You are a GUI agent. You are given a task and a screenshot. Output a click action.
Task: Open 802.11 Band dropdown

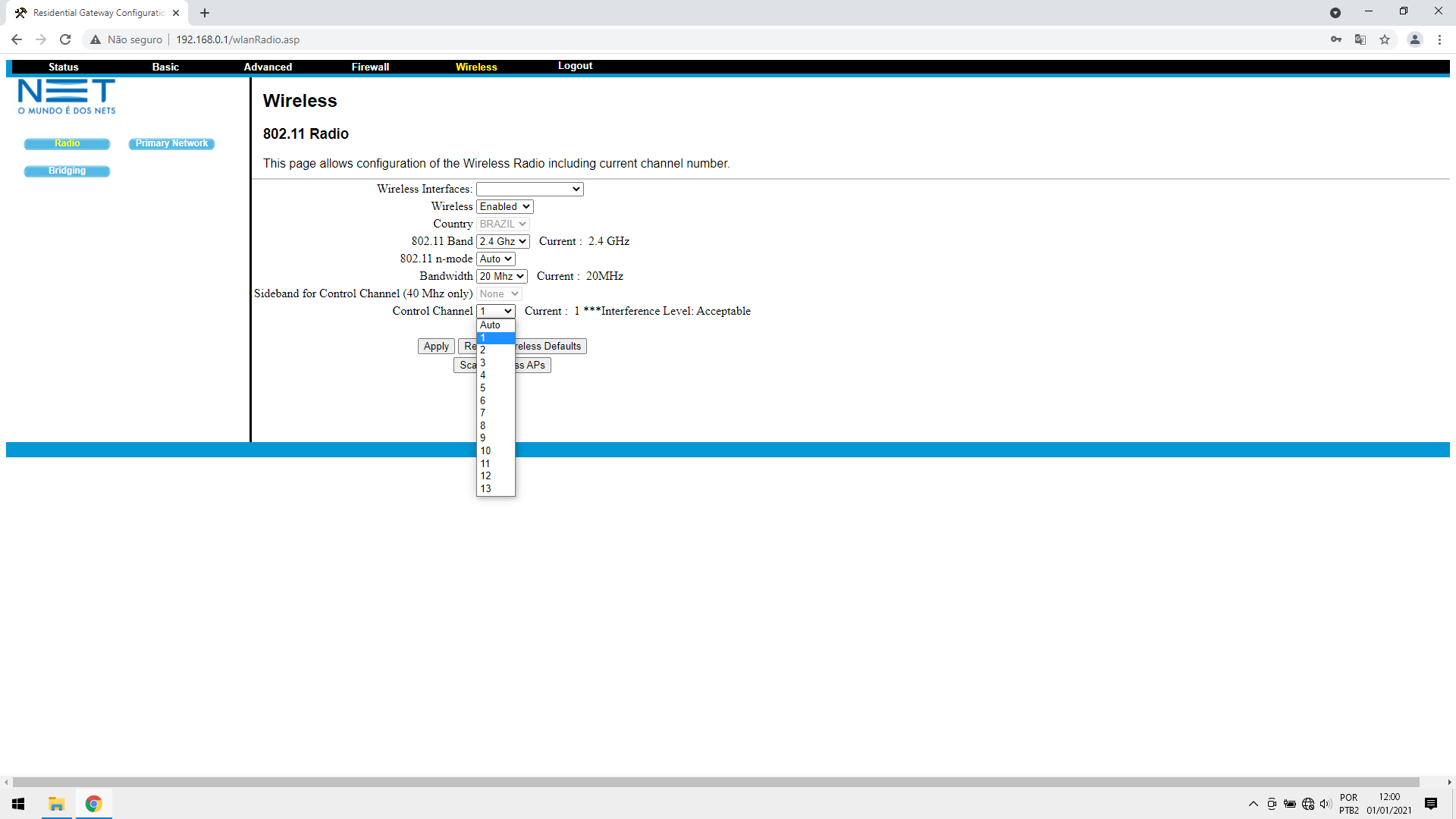tap(503, 241)
